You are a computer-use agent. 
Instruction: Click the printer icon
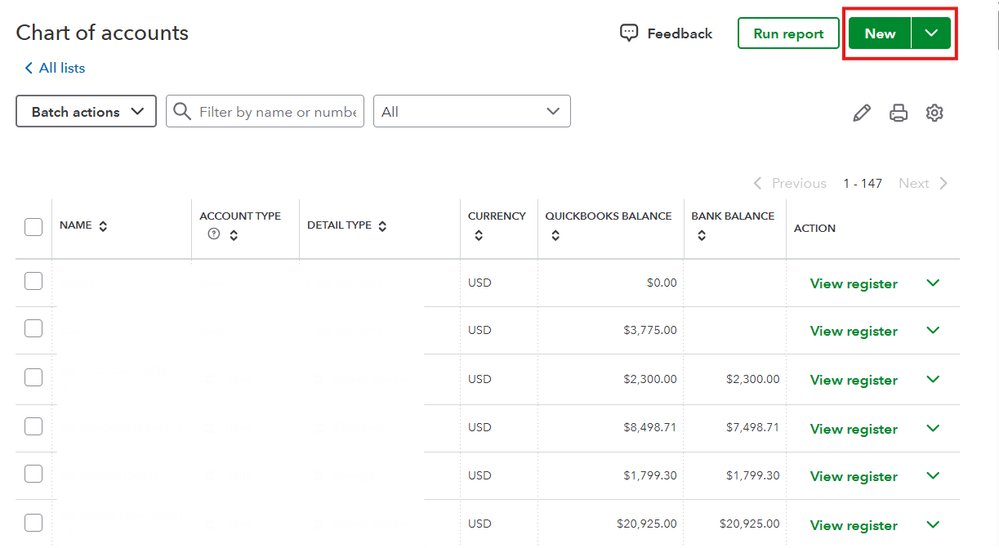point(899,113)
